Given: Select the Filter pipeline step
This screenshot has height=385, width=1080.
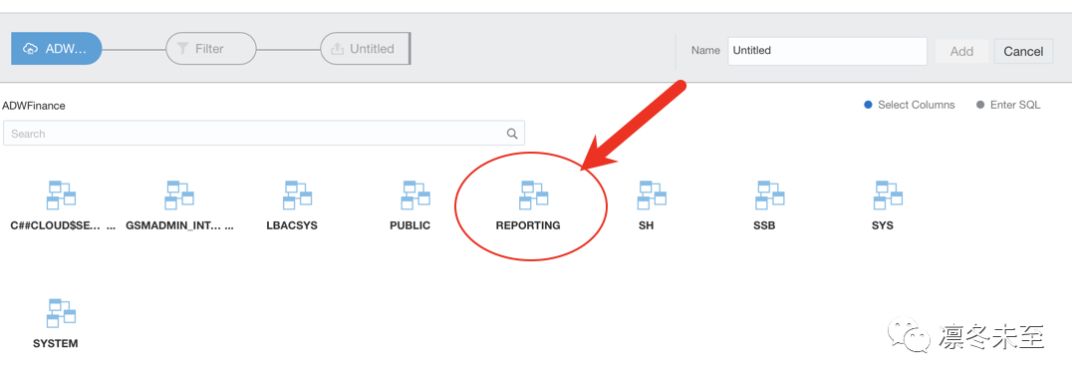Looking at the screenshot, I should point(211,49).
